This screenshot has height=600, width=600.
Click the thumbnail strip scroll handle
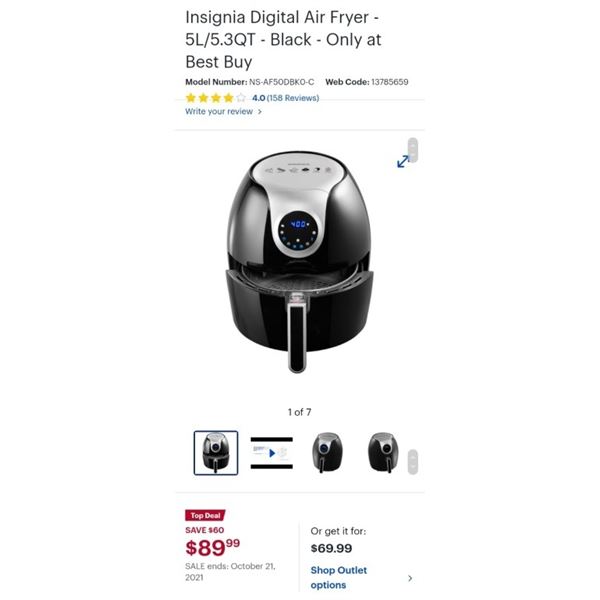coord(413,462)
